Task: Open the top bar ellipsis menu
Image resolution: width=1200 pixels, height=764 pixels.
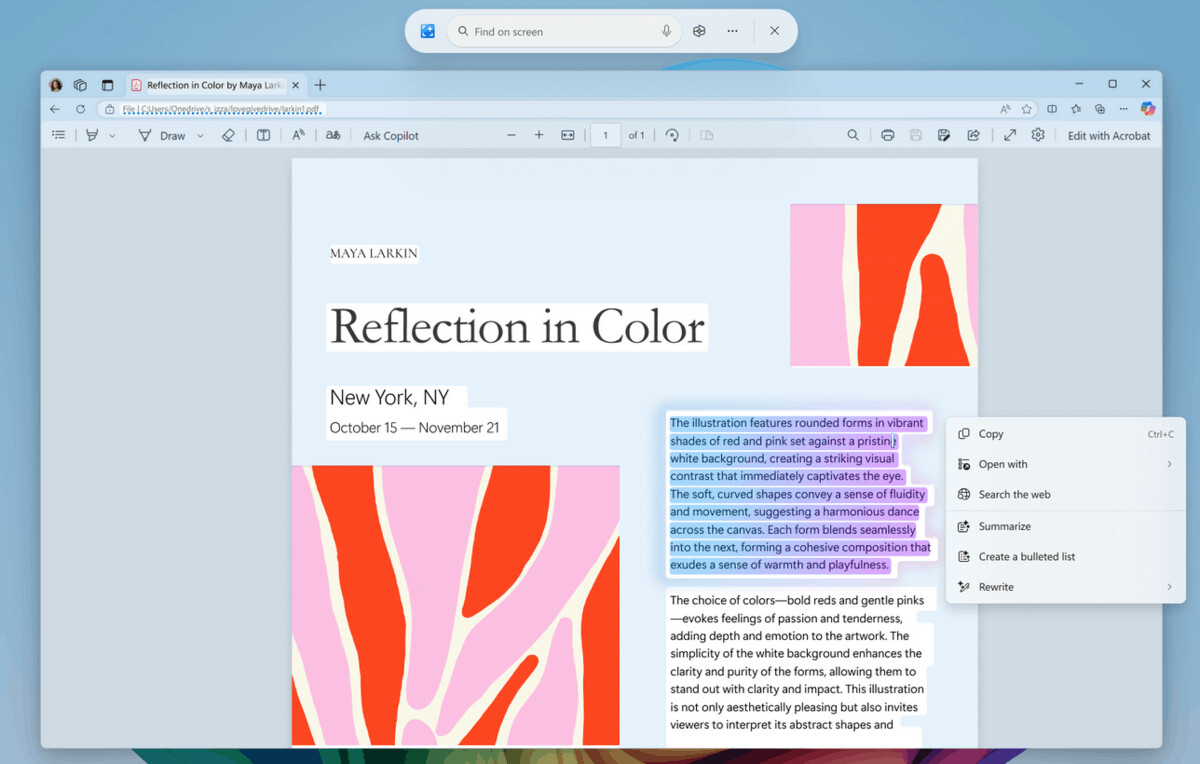Action: 732,31
